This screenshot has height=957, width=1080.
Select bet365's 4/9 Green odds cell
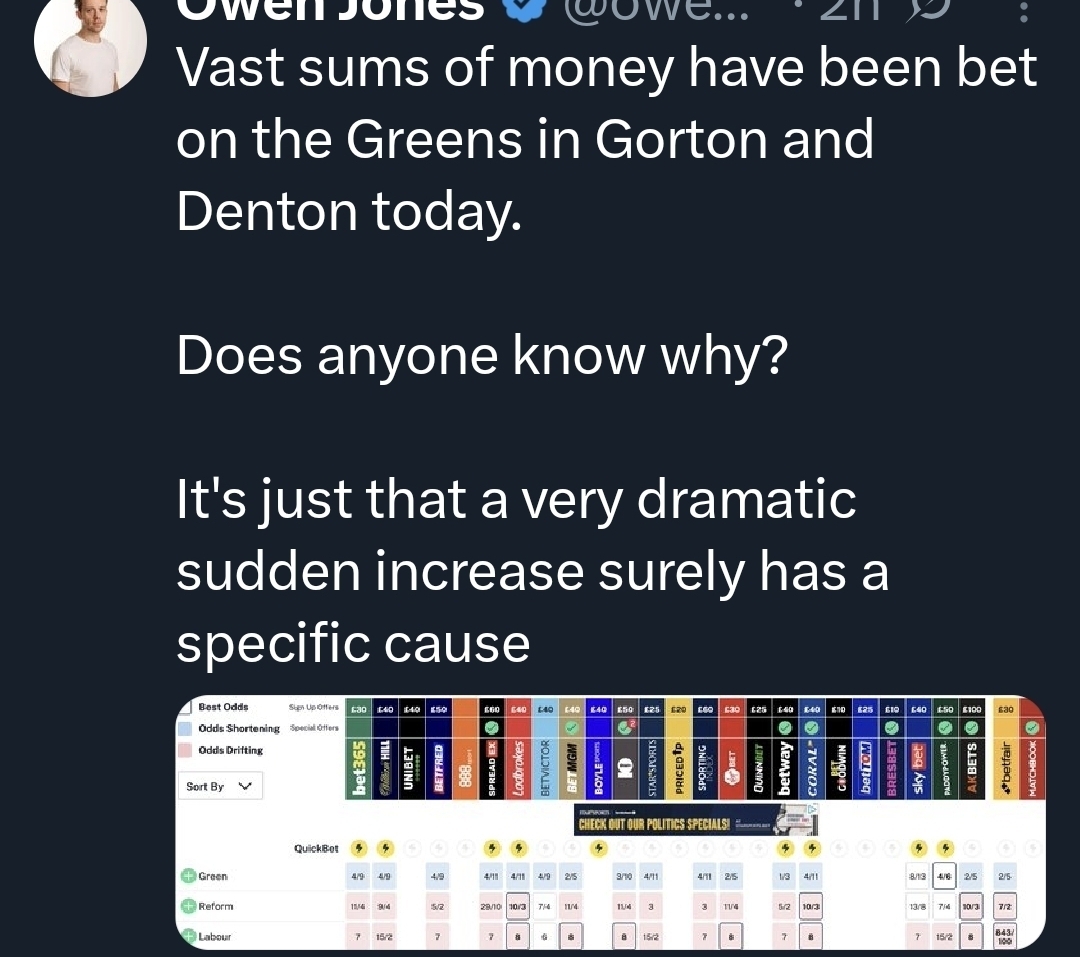coord(358,876)
